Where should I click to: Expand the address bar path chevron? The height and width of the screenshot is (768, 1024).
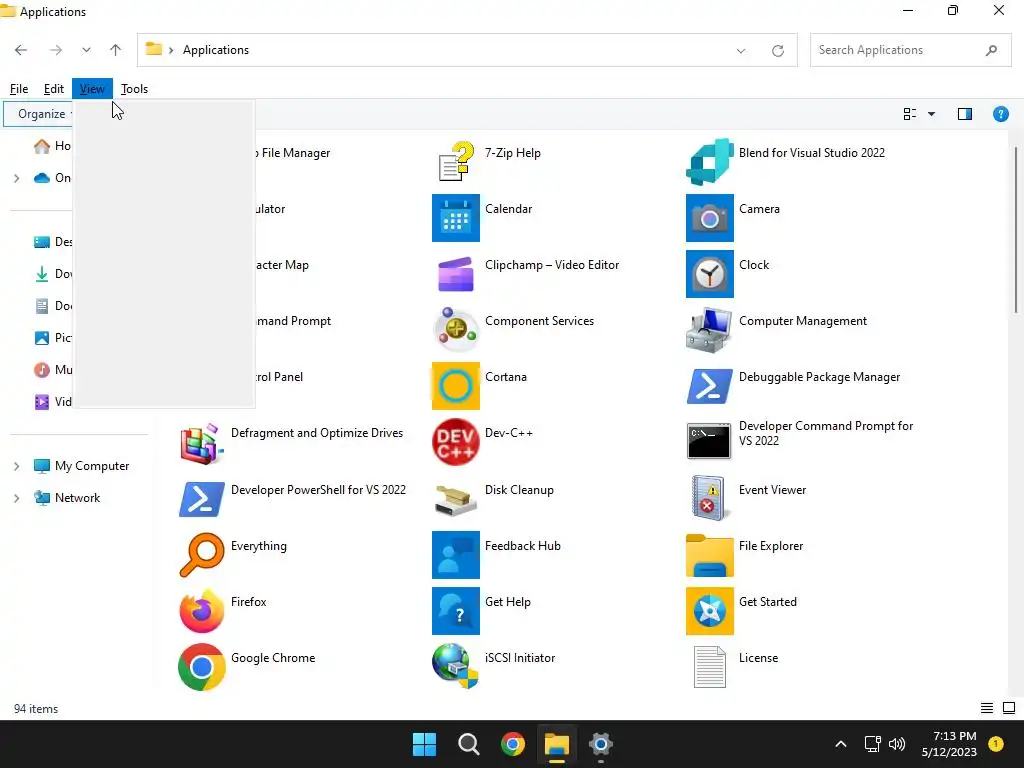pyautogui.click(x=171, y=50)
